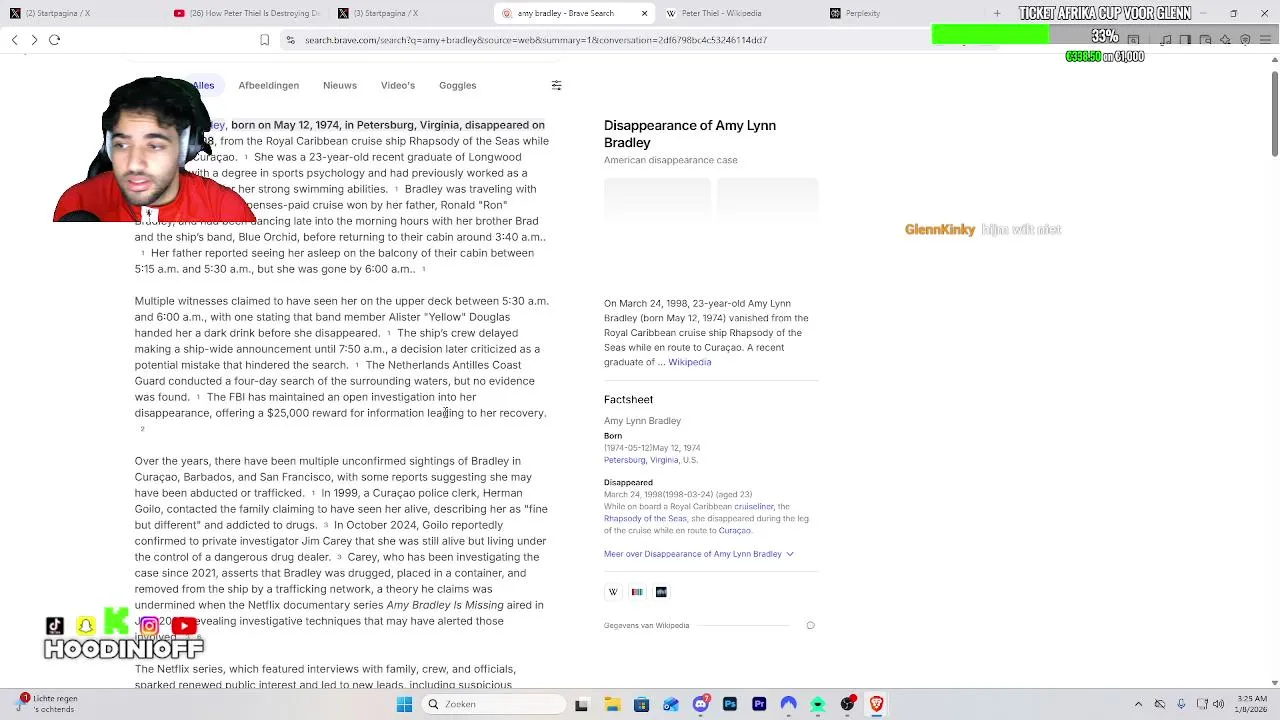Screen dimensions: 1280x720
Task: Open Discord from taskbar
Action: tap(700, 704)
